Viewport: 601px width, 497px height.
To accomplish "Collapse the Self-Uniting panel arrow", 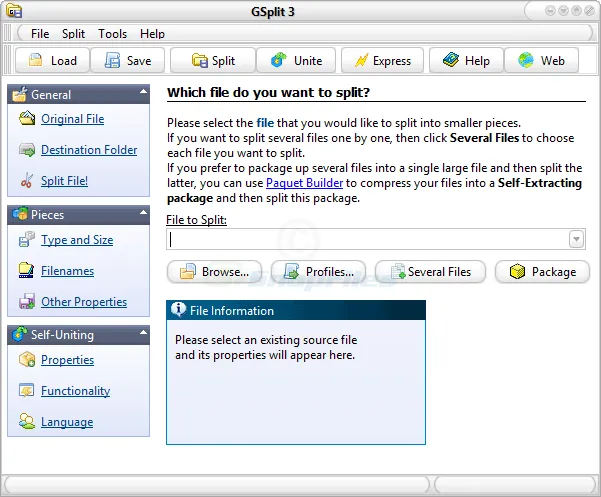I will [x=143, y=332].
